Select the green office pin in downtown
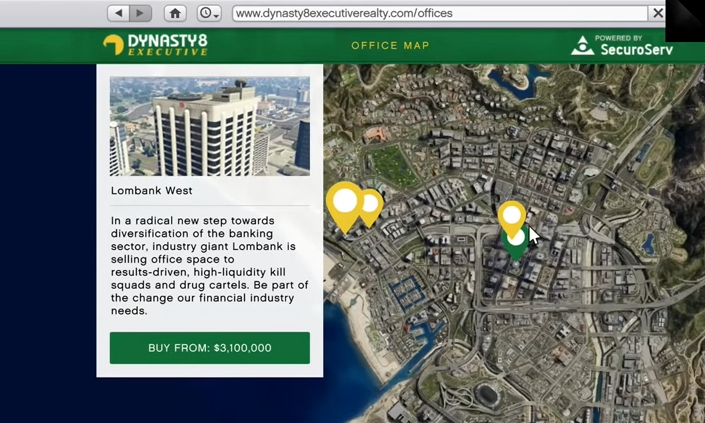 (x=516, y=246)
